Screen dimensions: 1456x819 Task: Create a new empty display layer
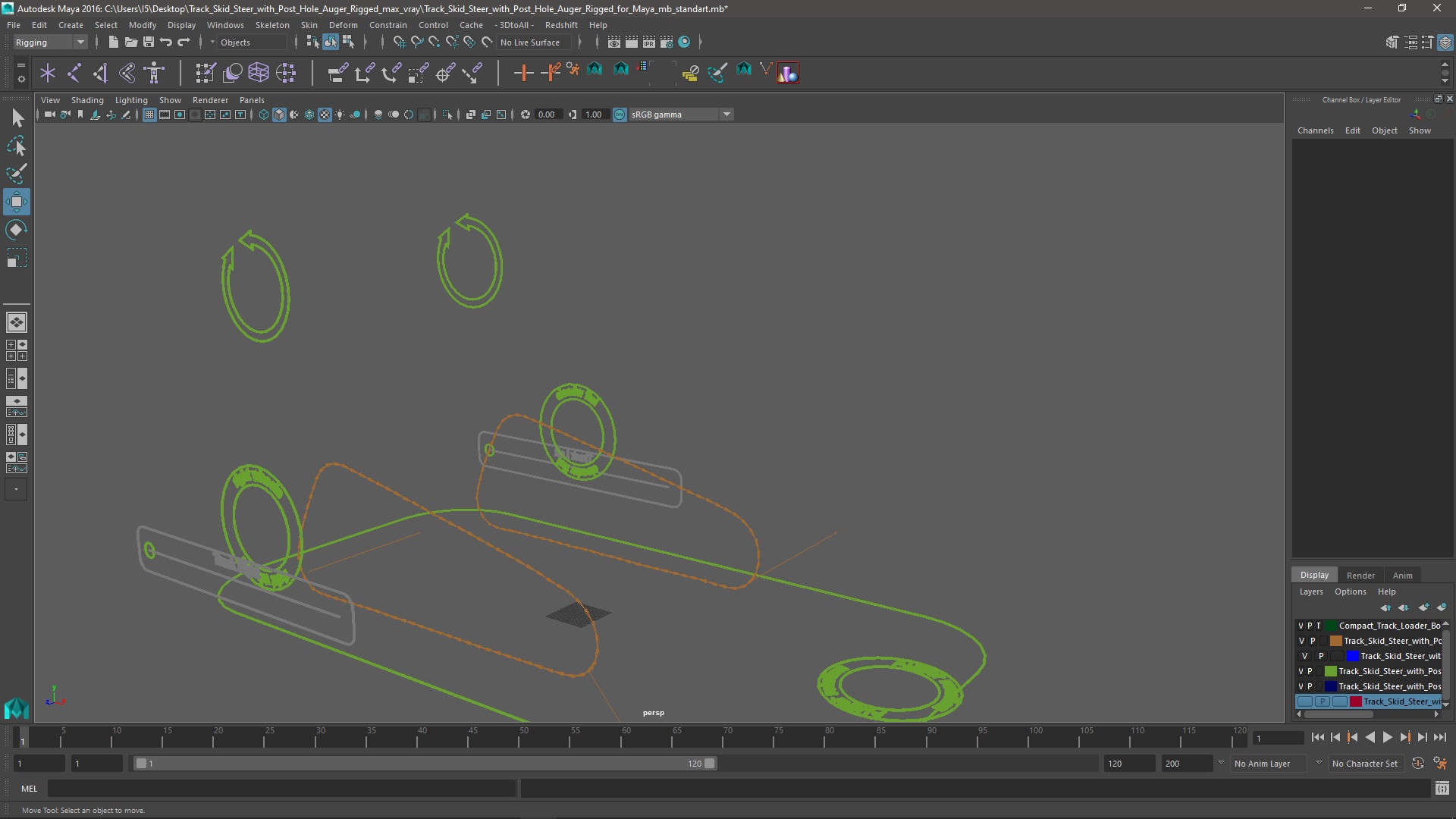tap(1423, 607)
